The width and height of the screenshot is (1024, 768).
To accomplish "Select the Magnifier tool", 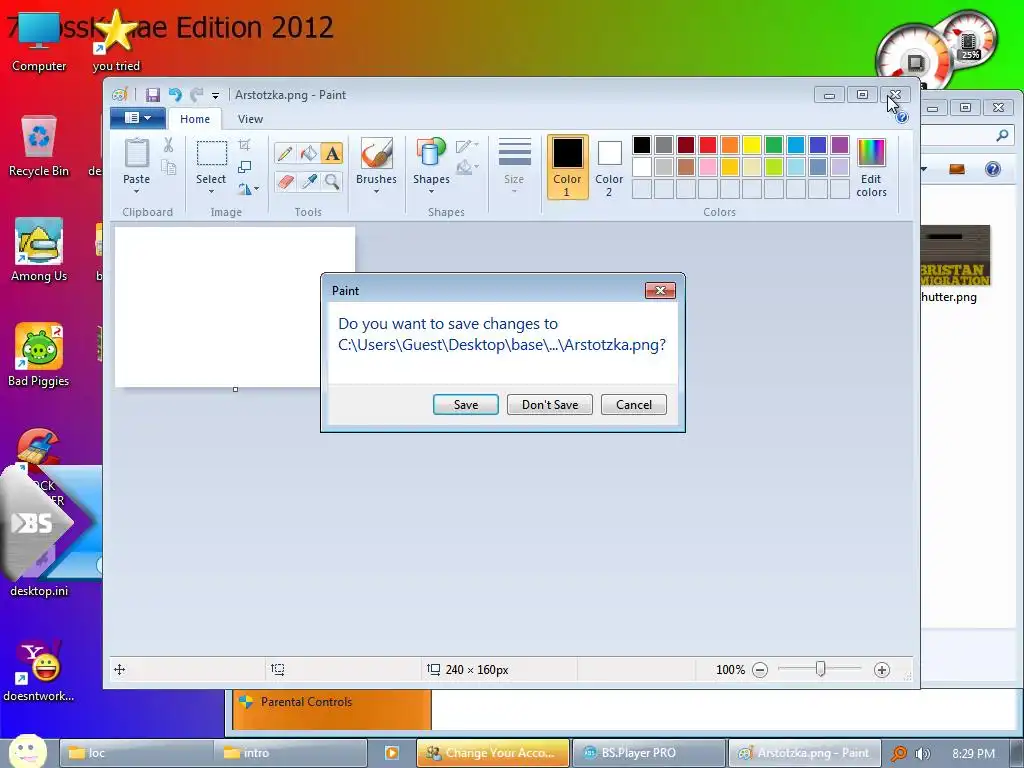I will (x=332, y=181).
